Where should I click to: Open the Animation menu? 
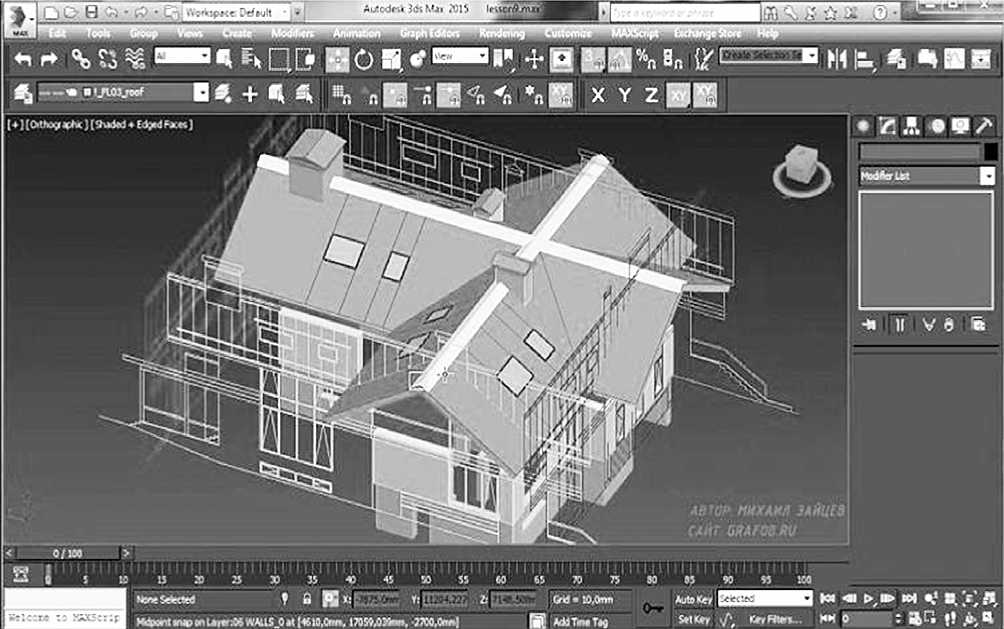coord(357,33)
